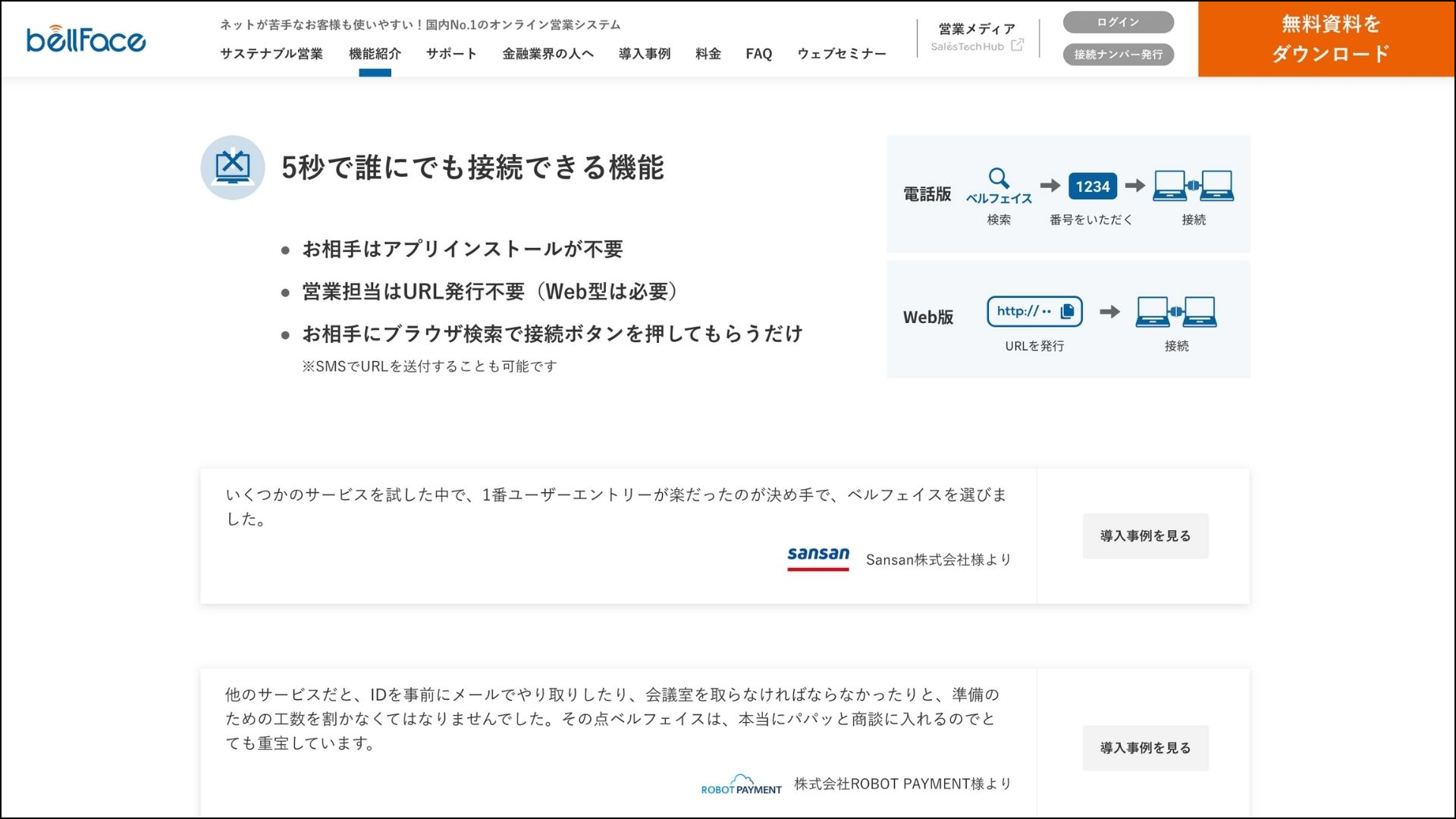1456x819 pixels.
Task: Open the FAQ section
Action: point(759,54)
